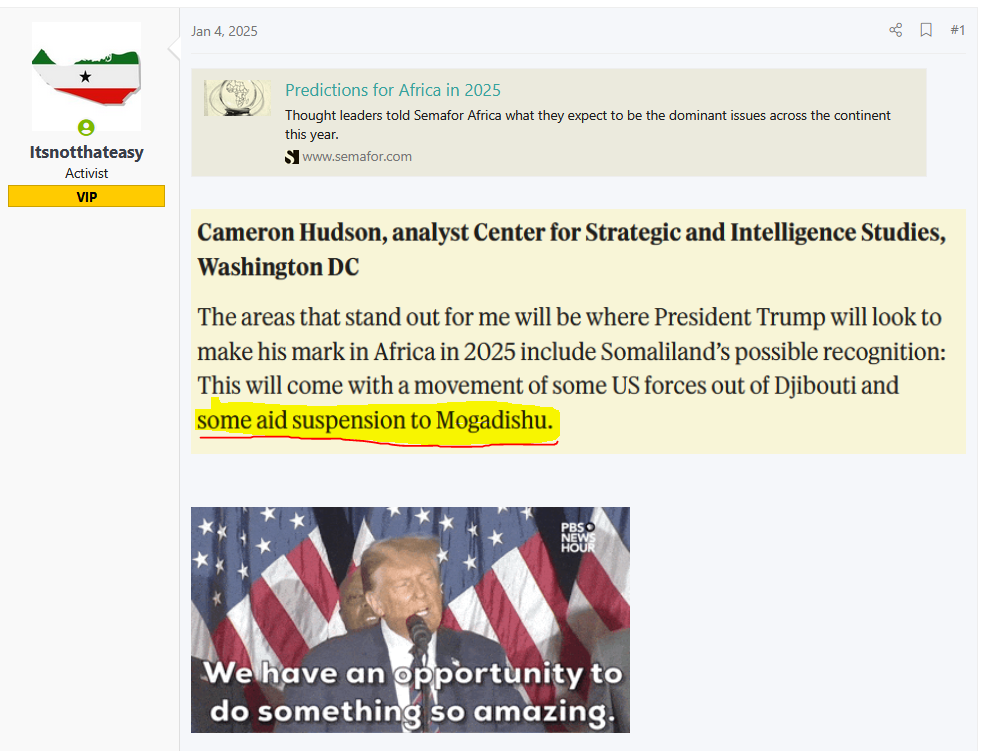986x751 pixels.
Task: Click the VIP user banner
Action: 86,196
